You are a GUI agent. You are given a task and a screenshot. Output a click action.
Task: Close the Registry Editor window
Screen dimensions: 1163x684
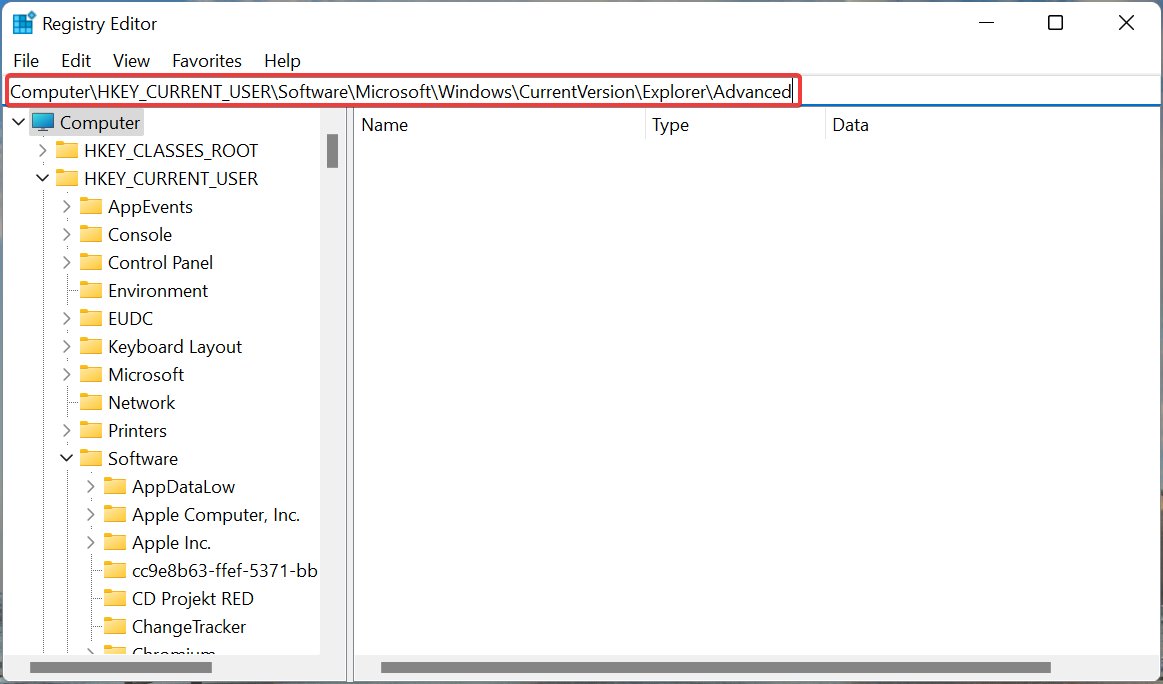pos(1126,23)
